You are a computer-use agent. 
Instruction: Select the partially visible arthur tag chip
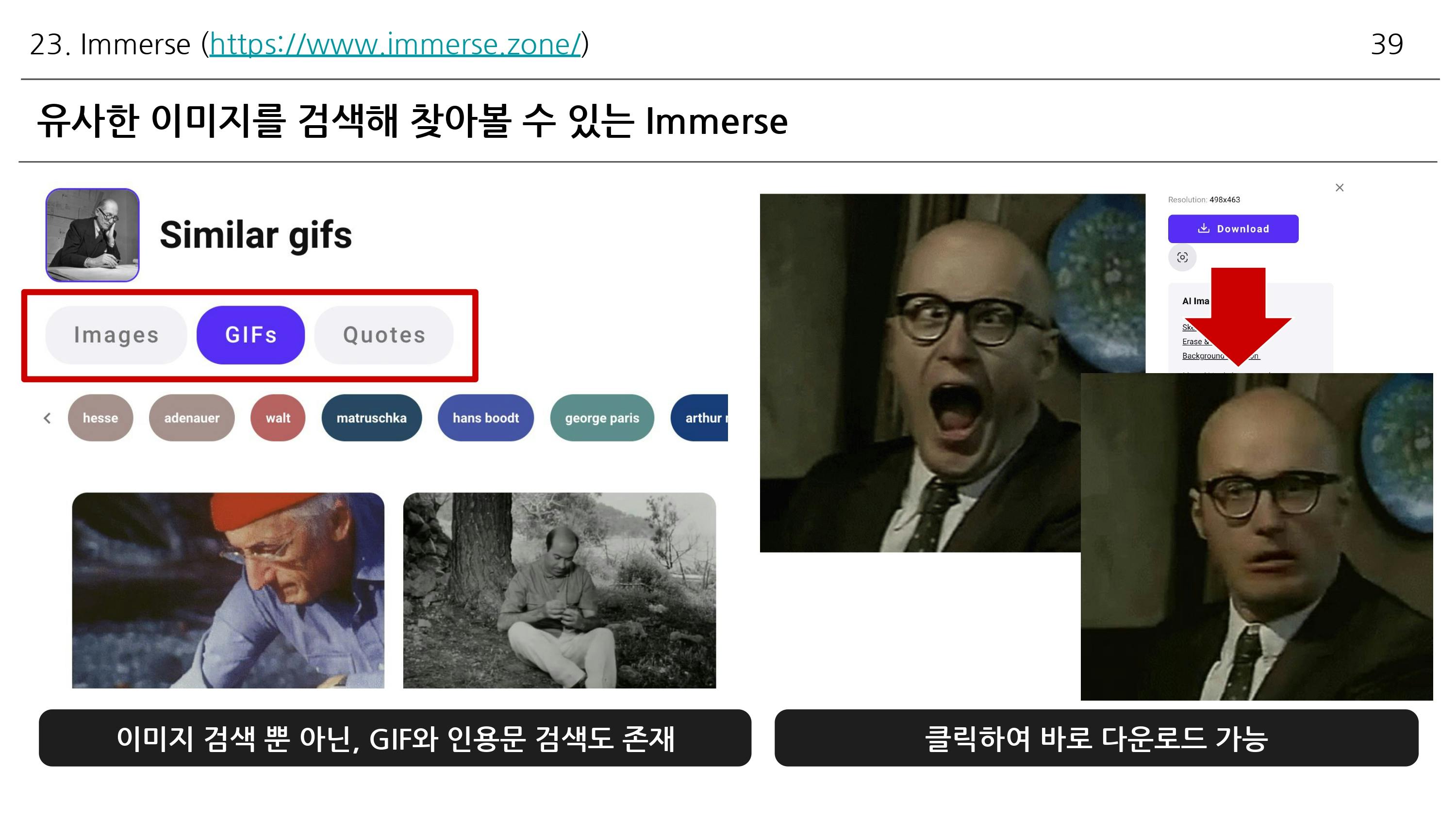(x=700, y=418)
